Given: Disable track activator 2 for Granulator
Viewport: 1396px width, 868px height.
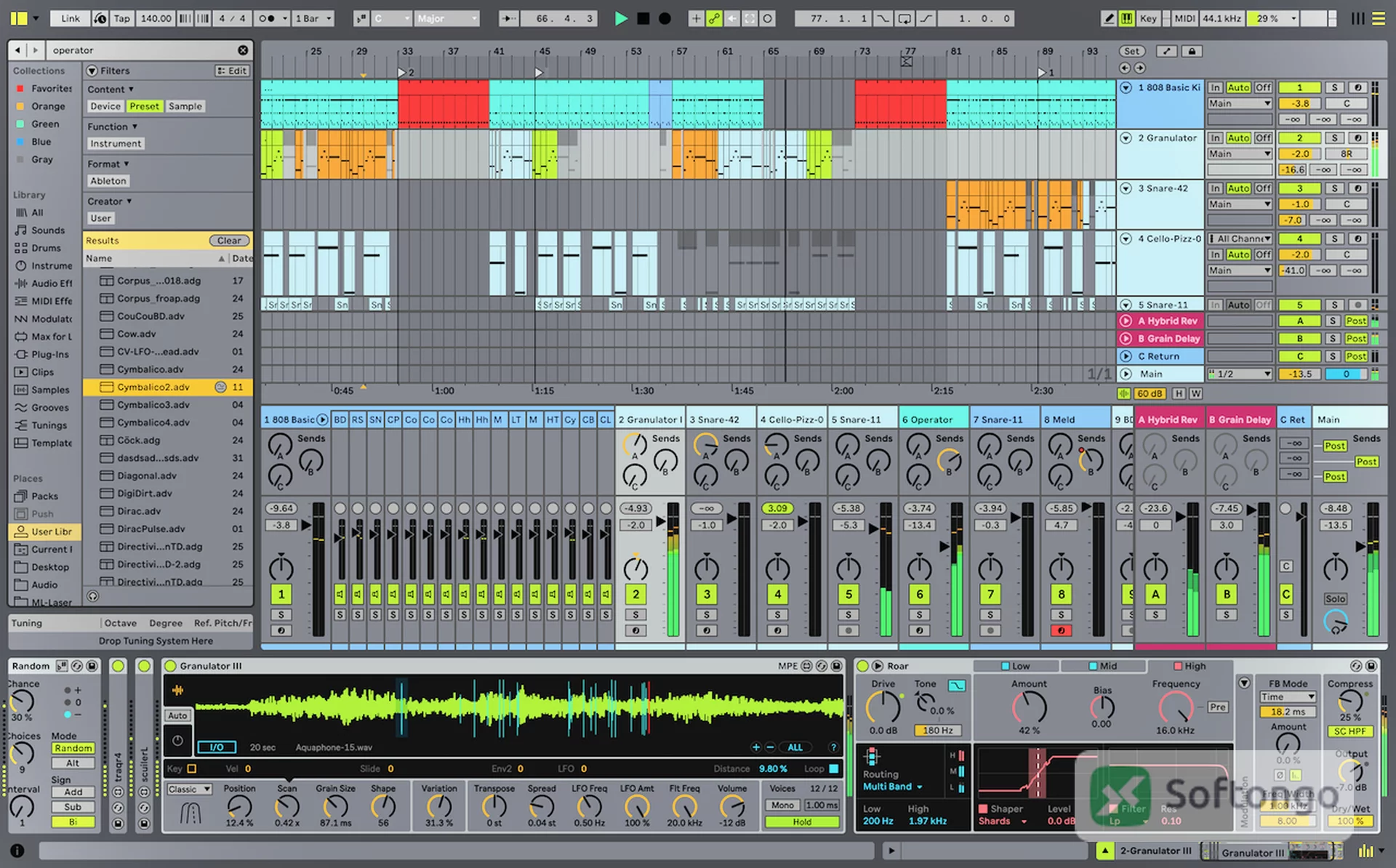Looking at the screenshot, I should (x=1299, y=138).
